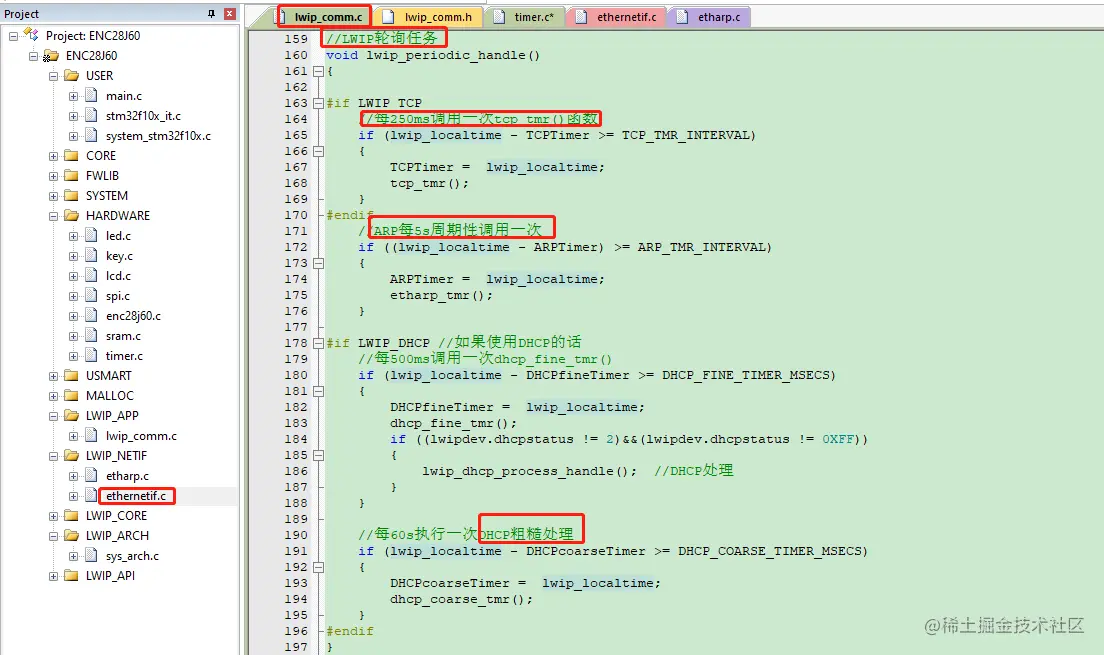Collapse the ENC28J60 target node
Viewport: 1104px width, 655px height.
pos(33,56)
